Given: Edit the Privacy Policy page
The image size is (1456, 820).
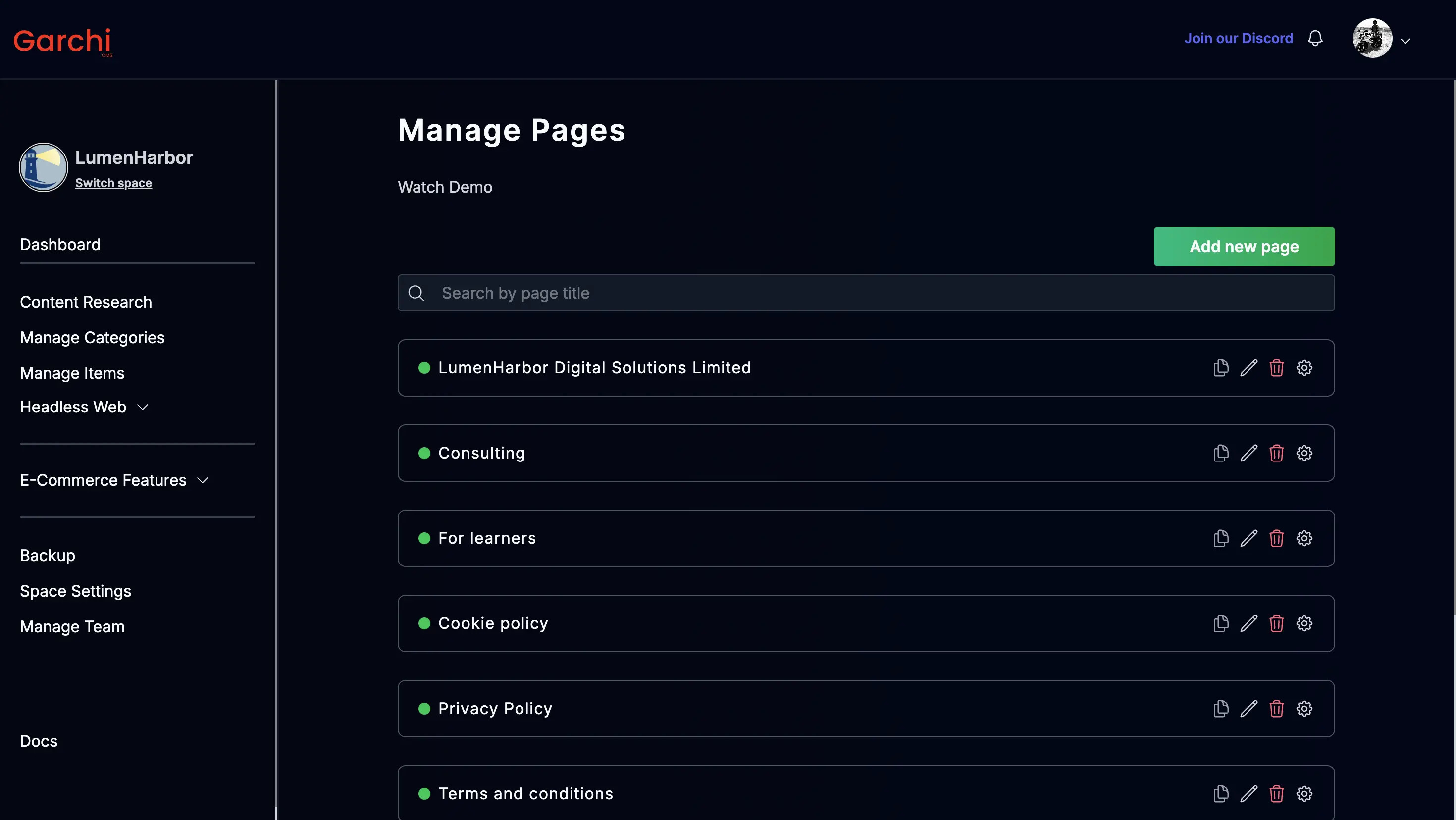Looking at the screenshot, I should (1248, 708).
